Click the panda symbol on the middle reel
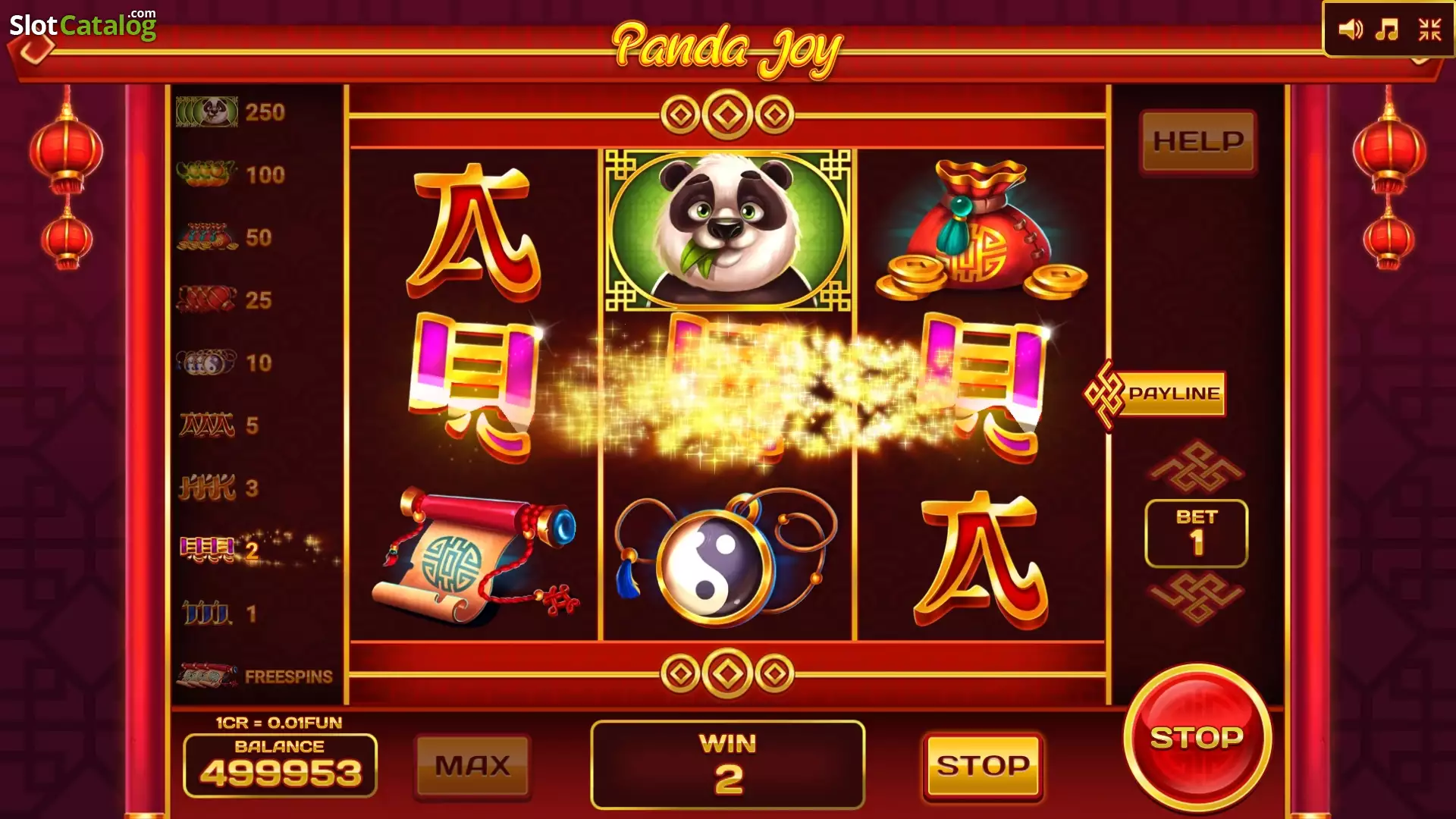The height and width of the screenshot is (819, 1456). coord(727,231)
